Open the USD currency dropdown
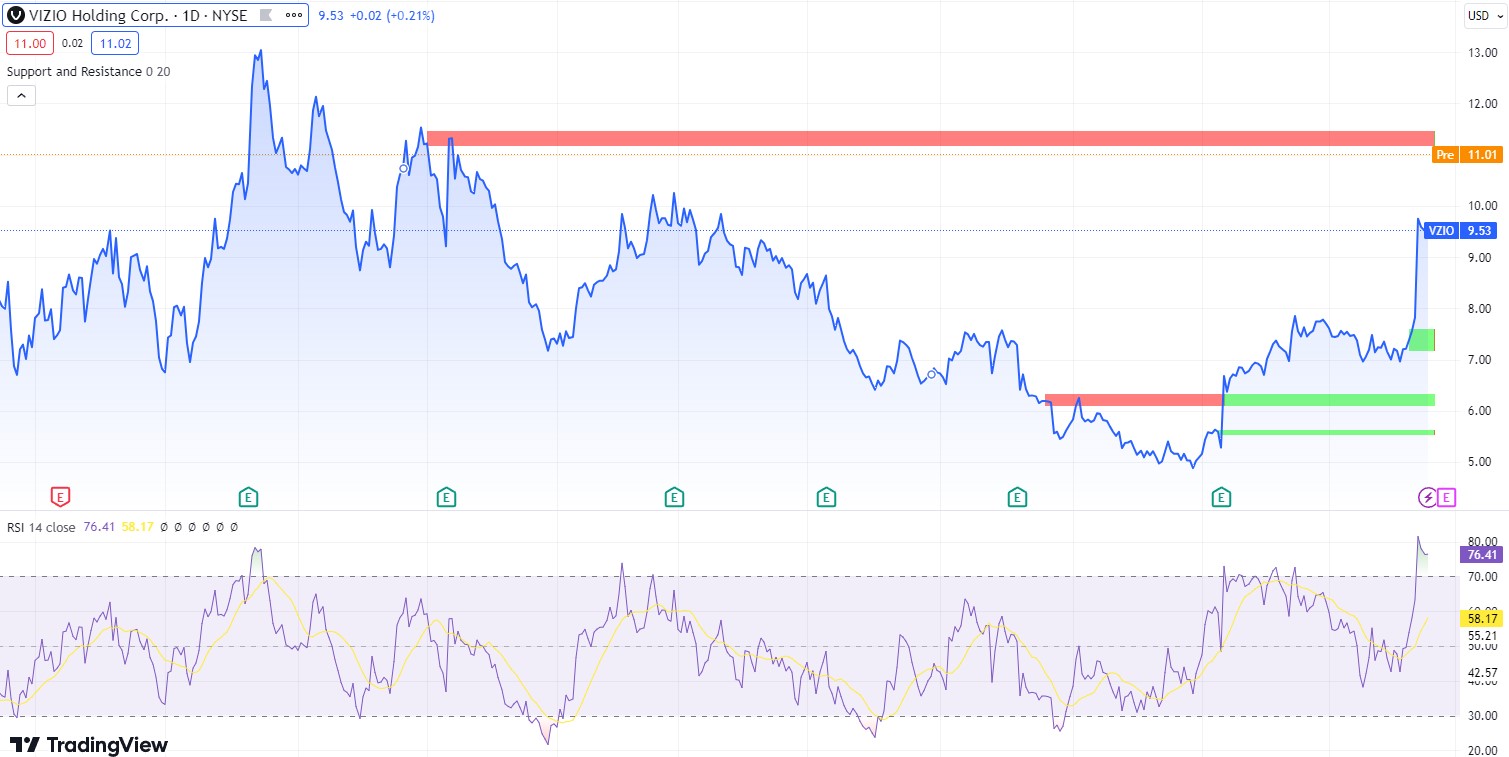This screenshot has width=1509, height=757. tap(1477, 15)
